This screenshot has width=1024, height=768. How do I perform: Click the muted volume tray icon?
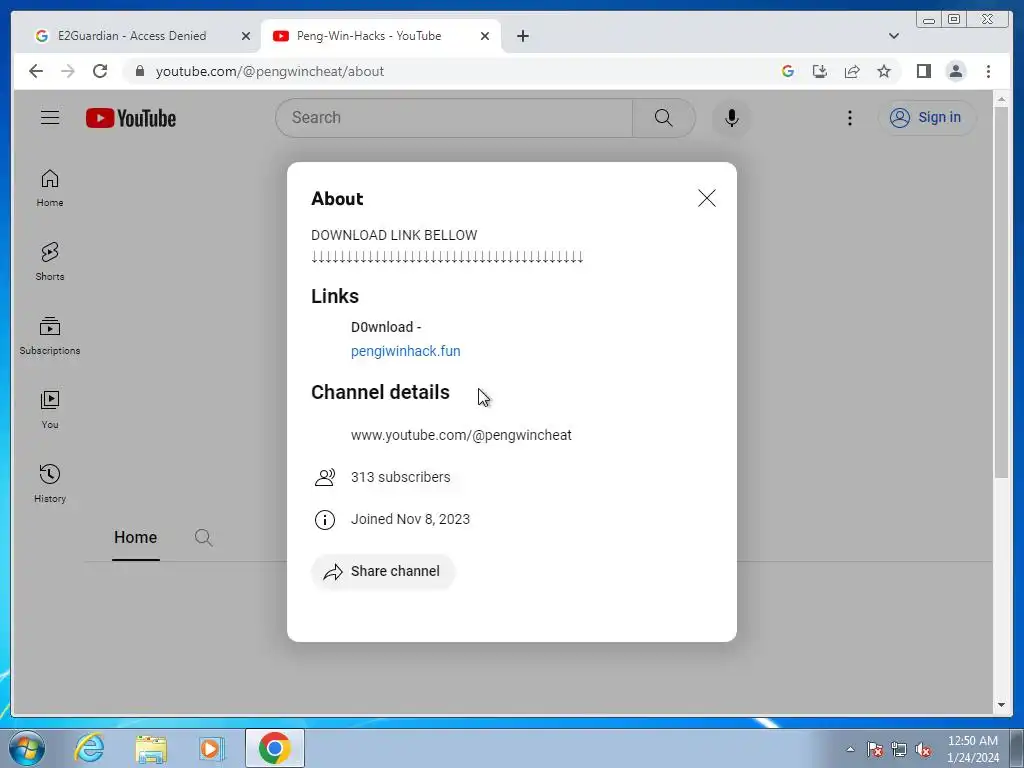point(923,749)
